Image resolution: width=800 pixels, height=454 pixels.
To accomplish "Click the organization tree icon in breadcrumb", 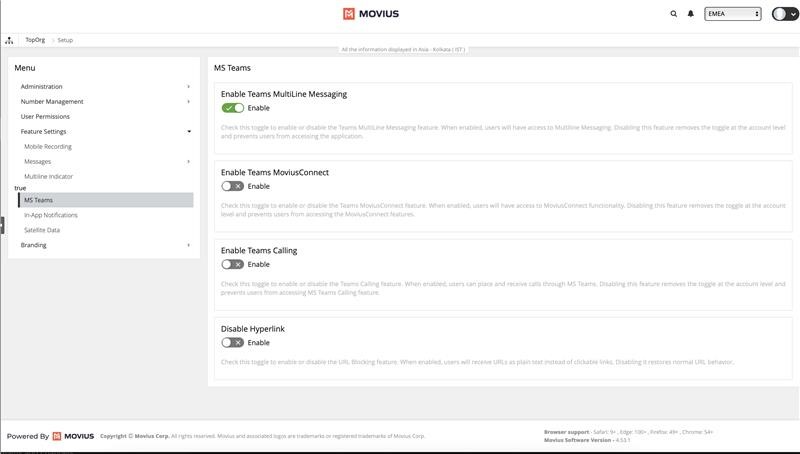I will pyautogui.click(x=9, y=40).
